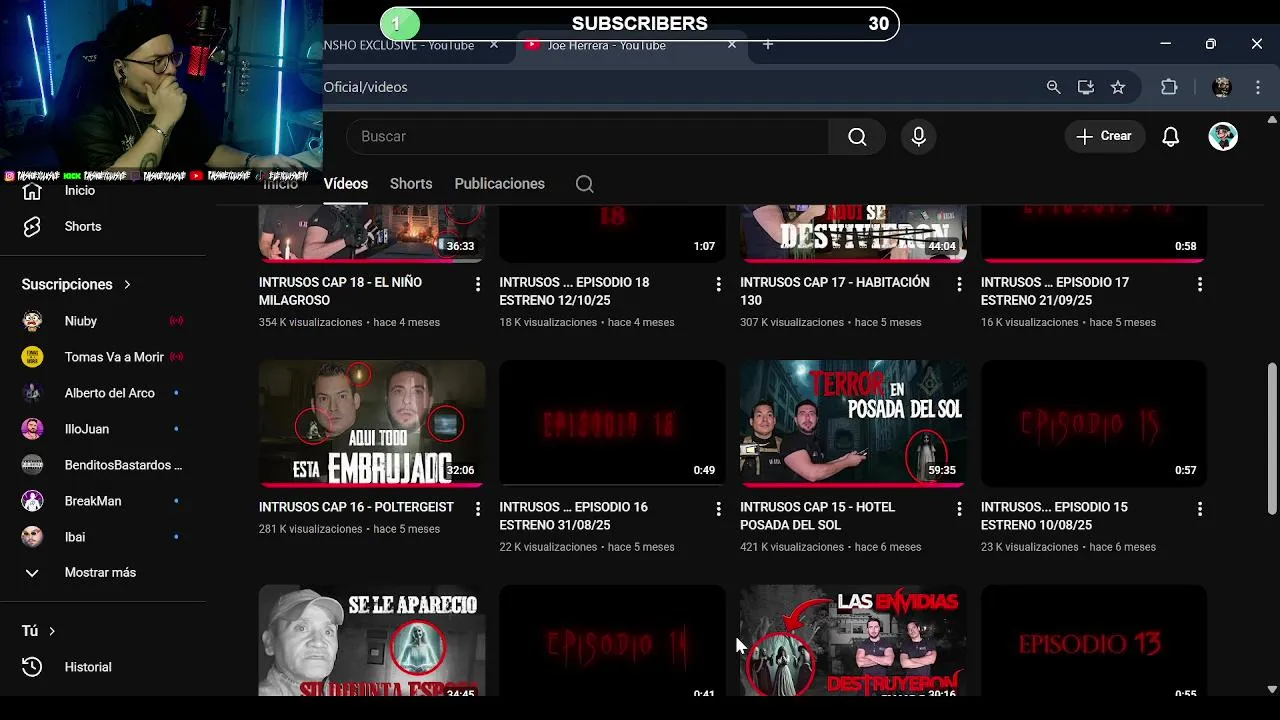Play the Episodio 16 trailer thumbnail

coord(612,424)
